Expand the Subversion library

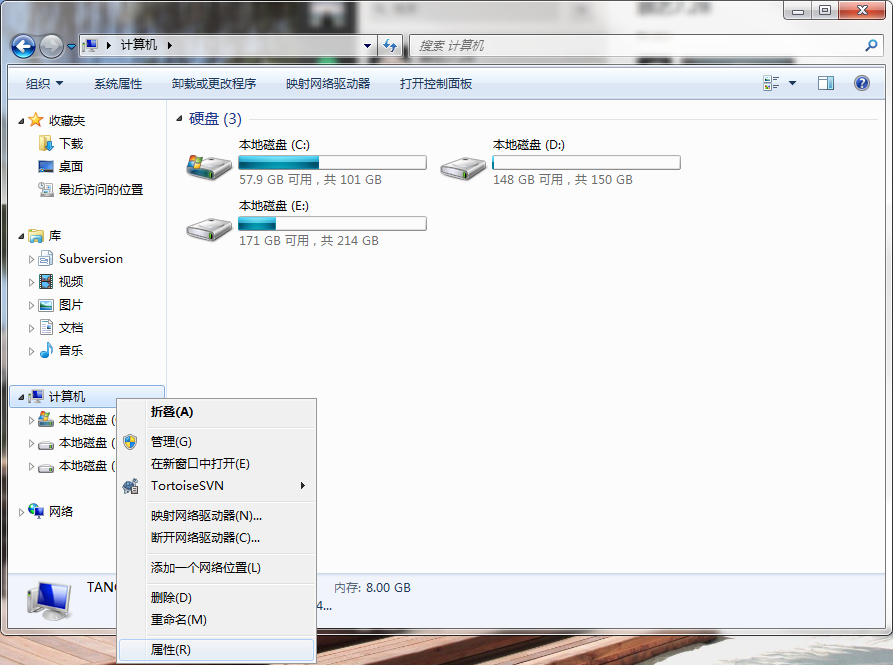click(31, 259)
